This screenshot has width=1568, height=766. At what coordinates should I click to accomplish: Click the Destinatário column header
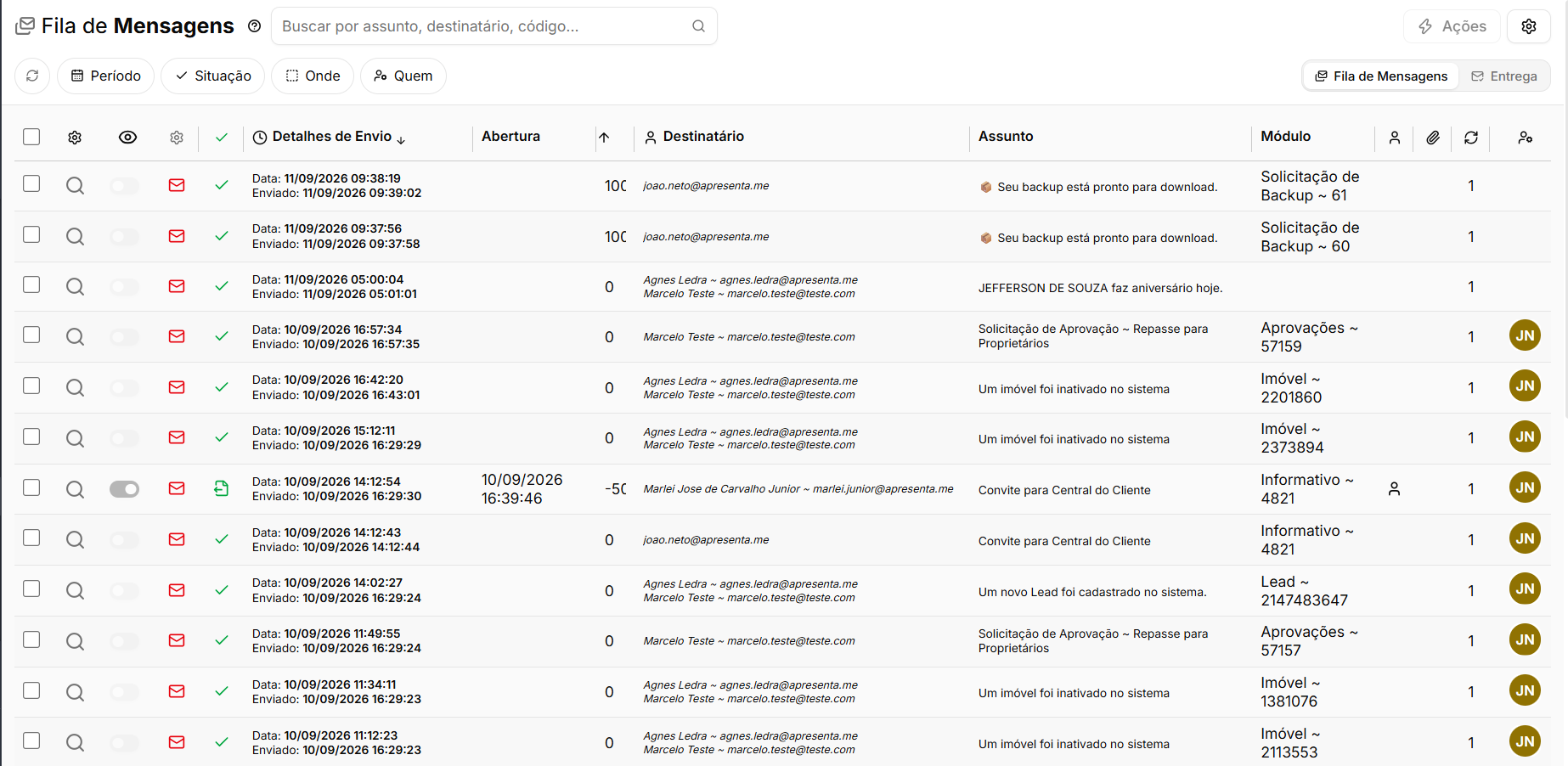pos(694,137)
